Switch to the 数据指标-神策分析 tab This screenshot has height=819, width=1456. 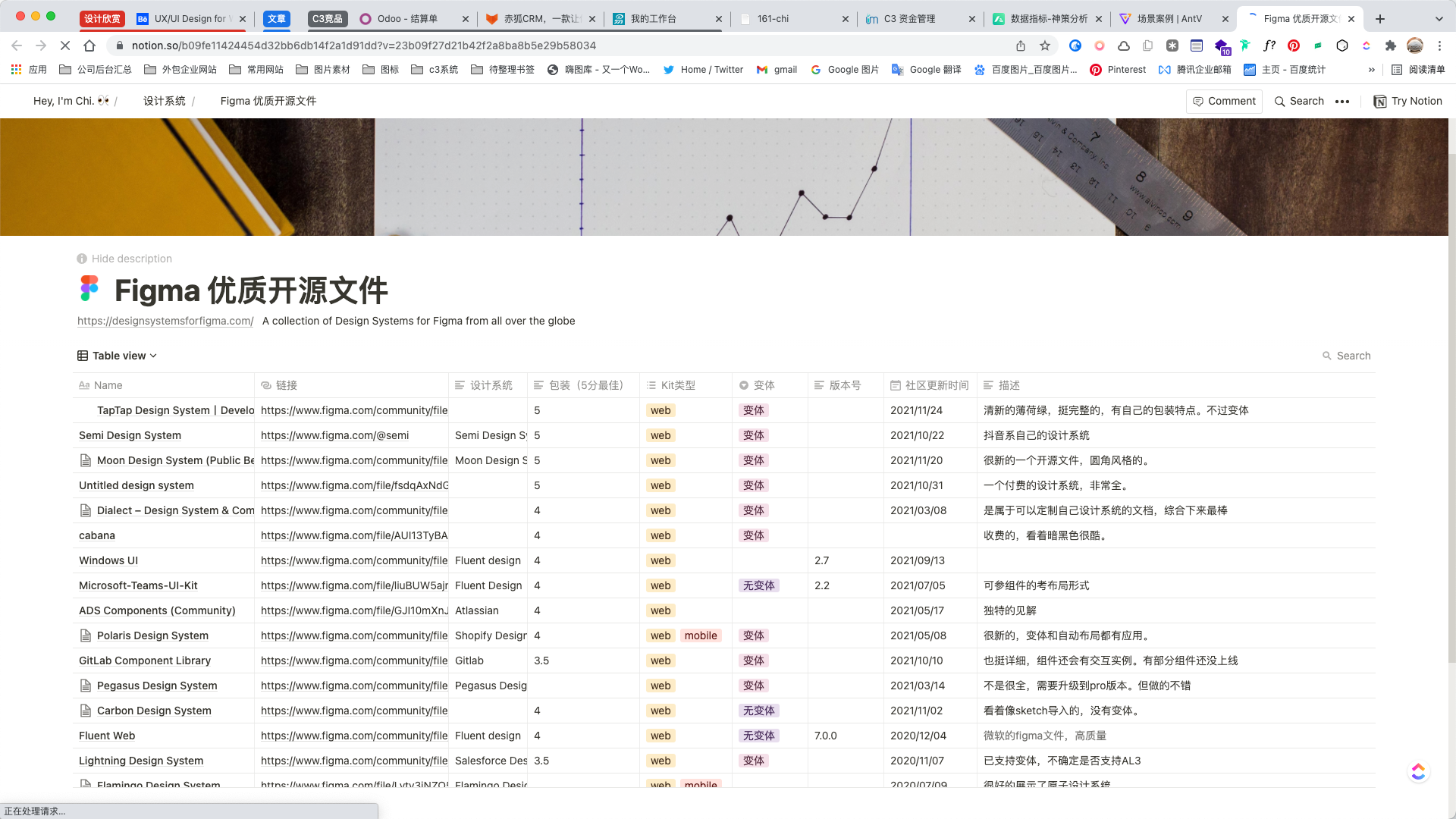pos(1049,19)
